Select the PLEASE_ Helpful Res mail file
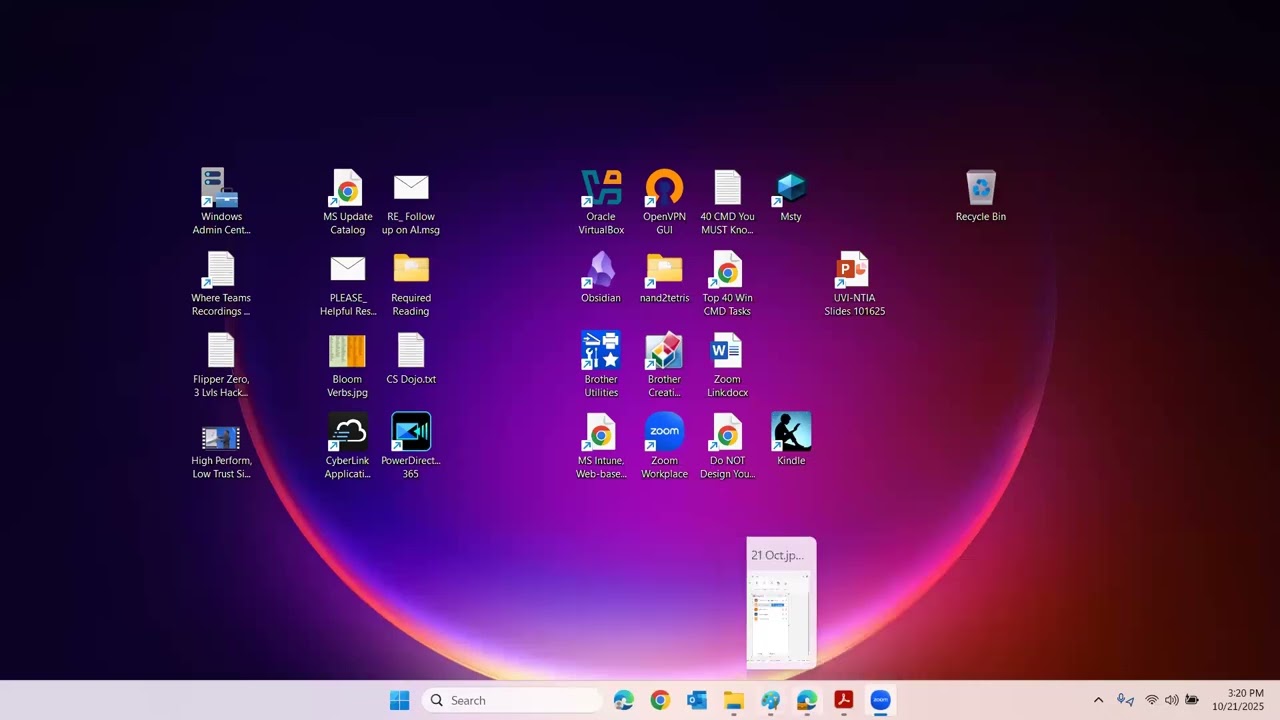 [x=347, y=284]
